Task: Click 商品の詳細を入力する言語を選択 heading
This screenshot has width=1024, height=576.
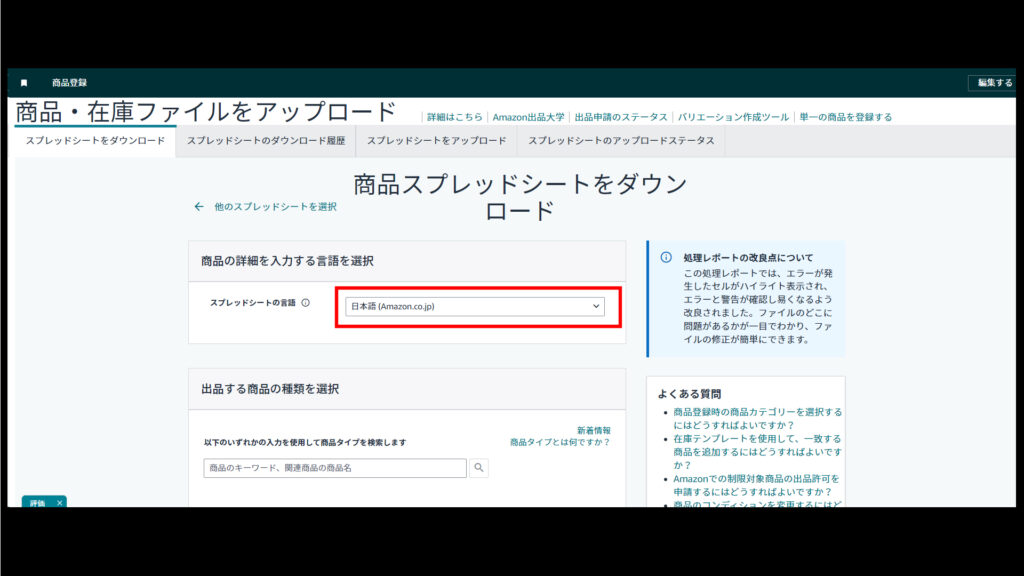Action: pos(287,261)
